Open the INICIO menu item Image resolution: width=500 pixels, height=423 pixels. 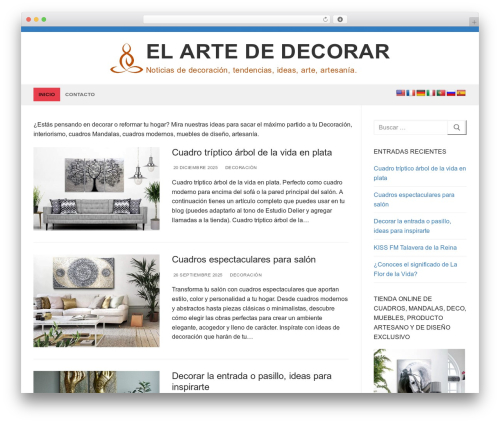[x=47, y=94]
